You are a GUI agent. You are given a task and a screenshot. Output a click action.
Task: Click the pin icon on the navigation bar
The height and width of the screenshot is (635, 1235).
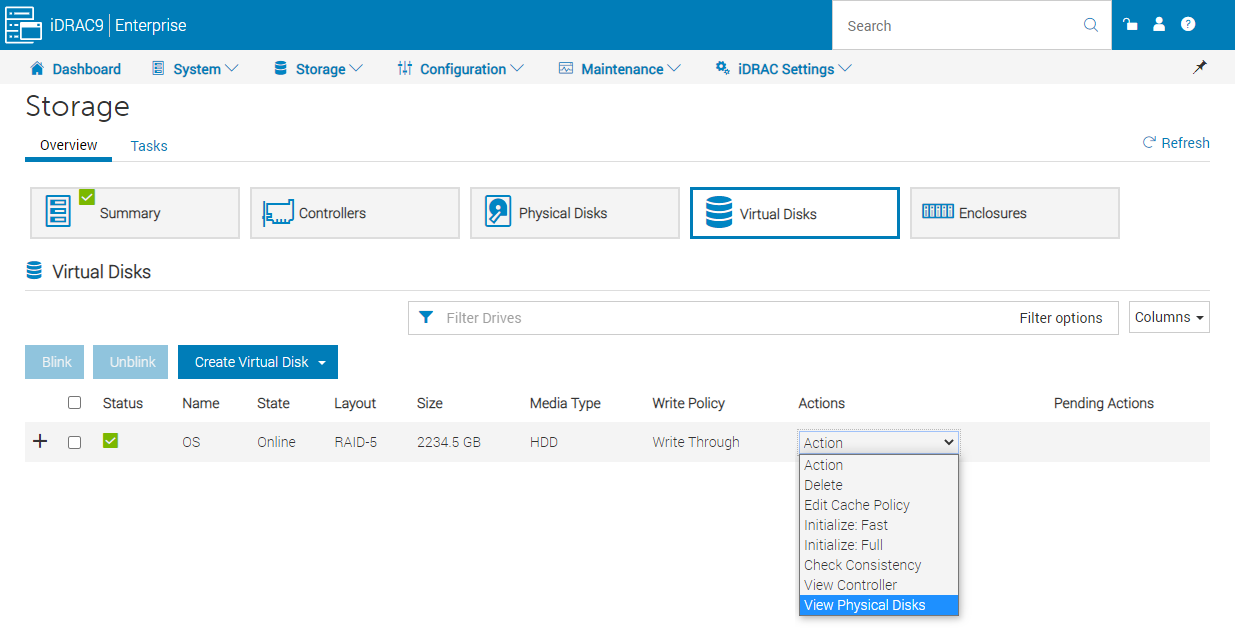(1200, 67)
